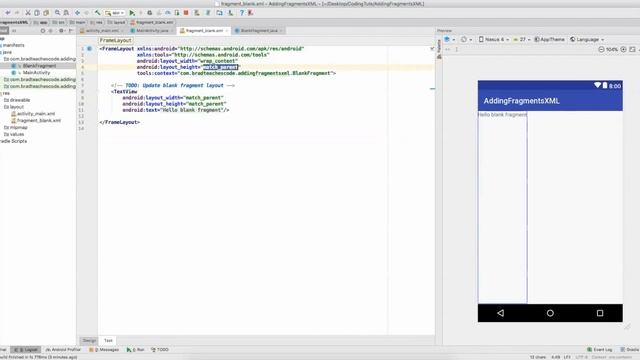Click the Cut scissors icon
Screen dimensions: 640x360
coord(28,13)
